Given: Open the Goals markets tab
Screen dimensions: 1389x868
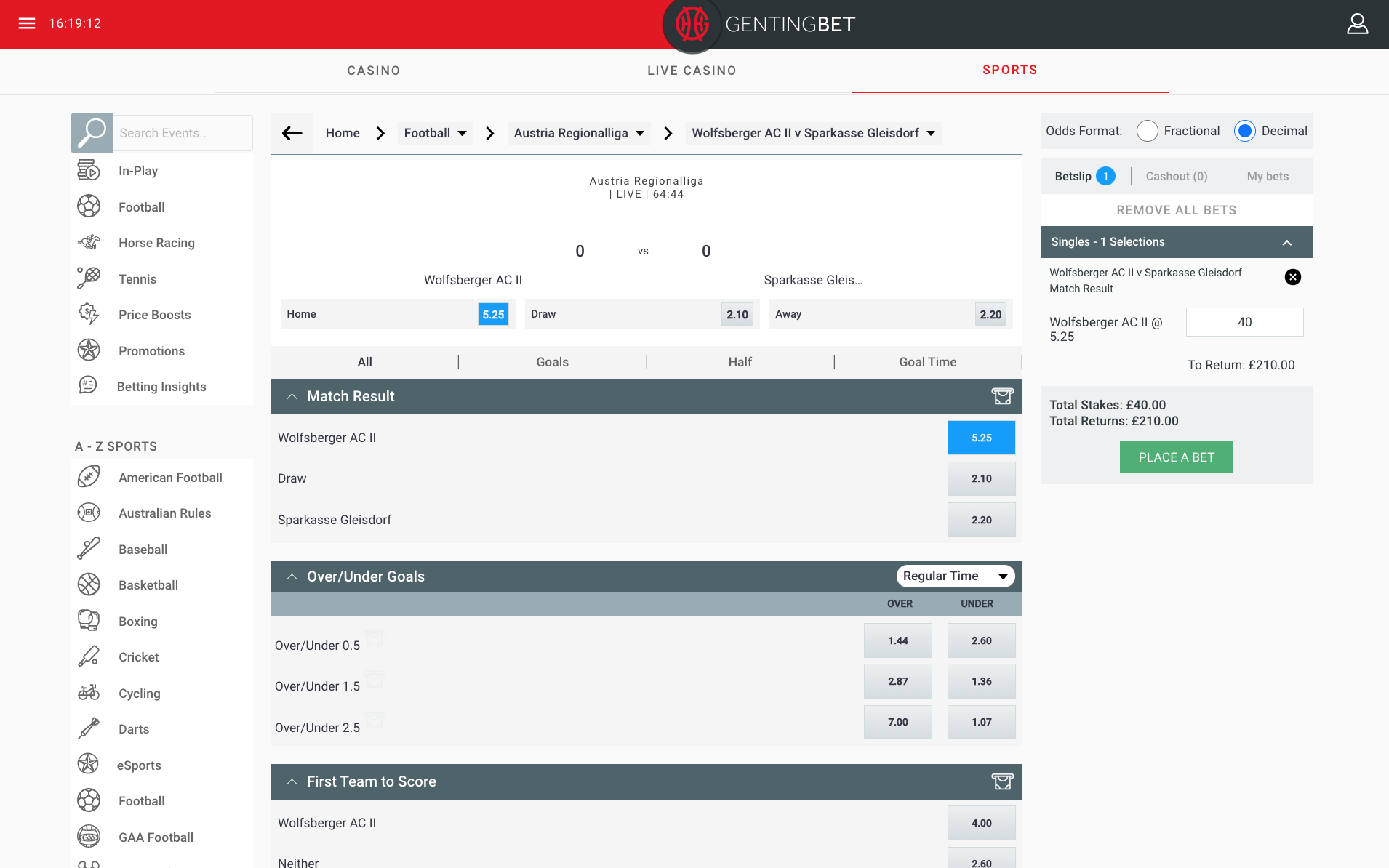Looking at the screenshot, I should coord(551,361).
